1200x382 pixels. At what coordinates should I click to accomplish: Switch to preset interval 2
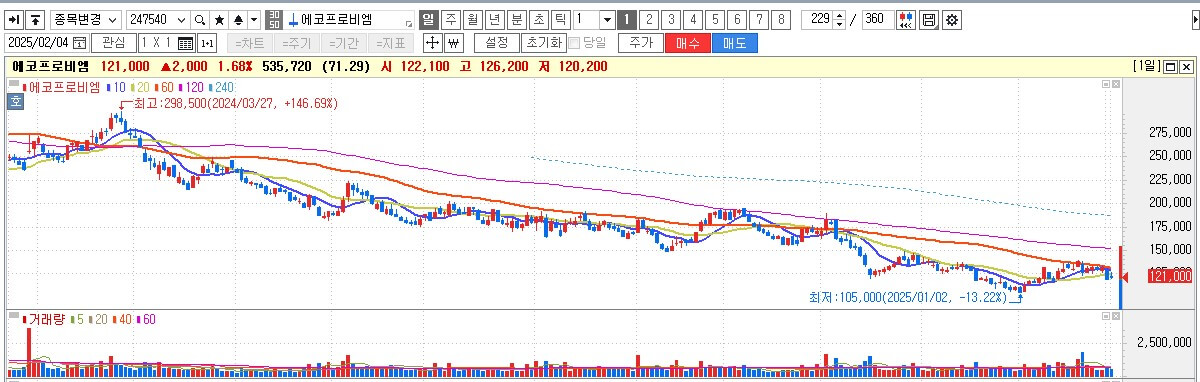pos(648,20)
